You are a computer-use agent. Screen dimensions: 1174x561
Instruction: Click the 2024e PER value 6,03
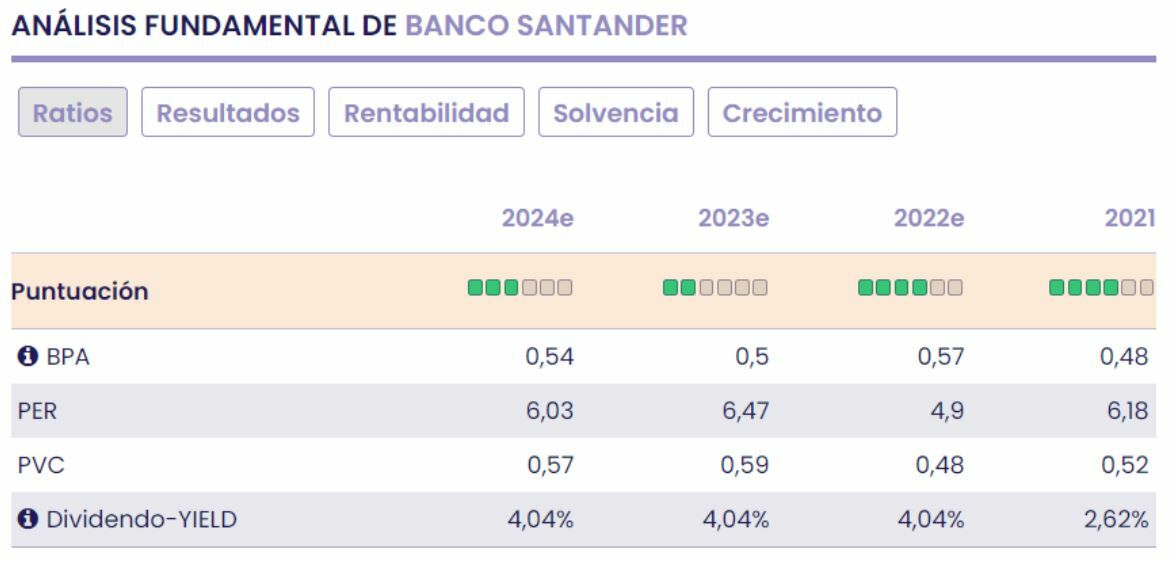(550, 412)
